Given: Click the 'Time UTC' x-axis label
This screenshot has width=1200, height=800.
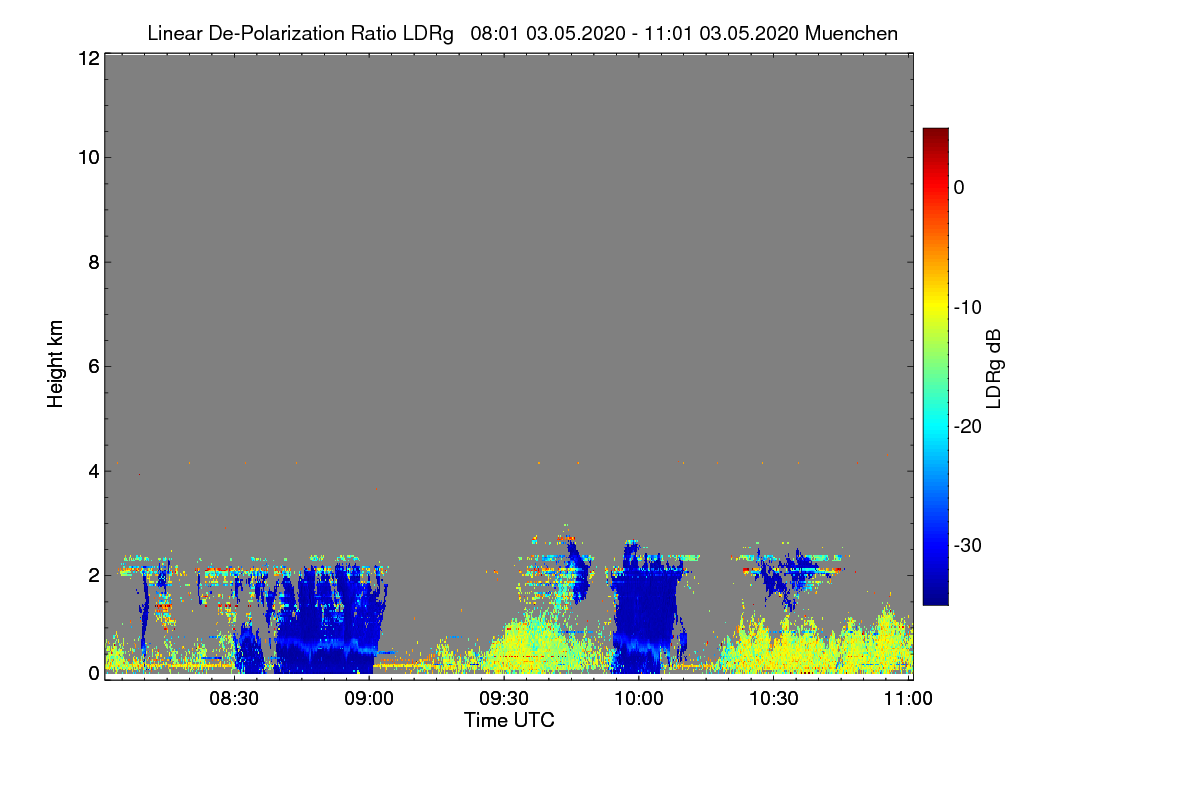Looking at the screenshot, I should [509, 720].
